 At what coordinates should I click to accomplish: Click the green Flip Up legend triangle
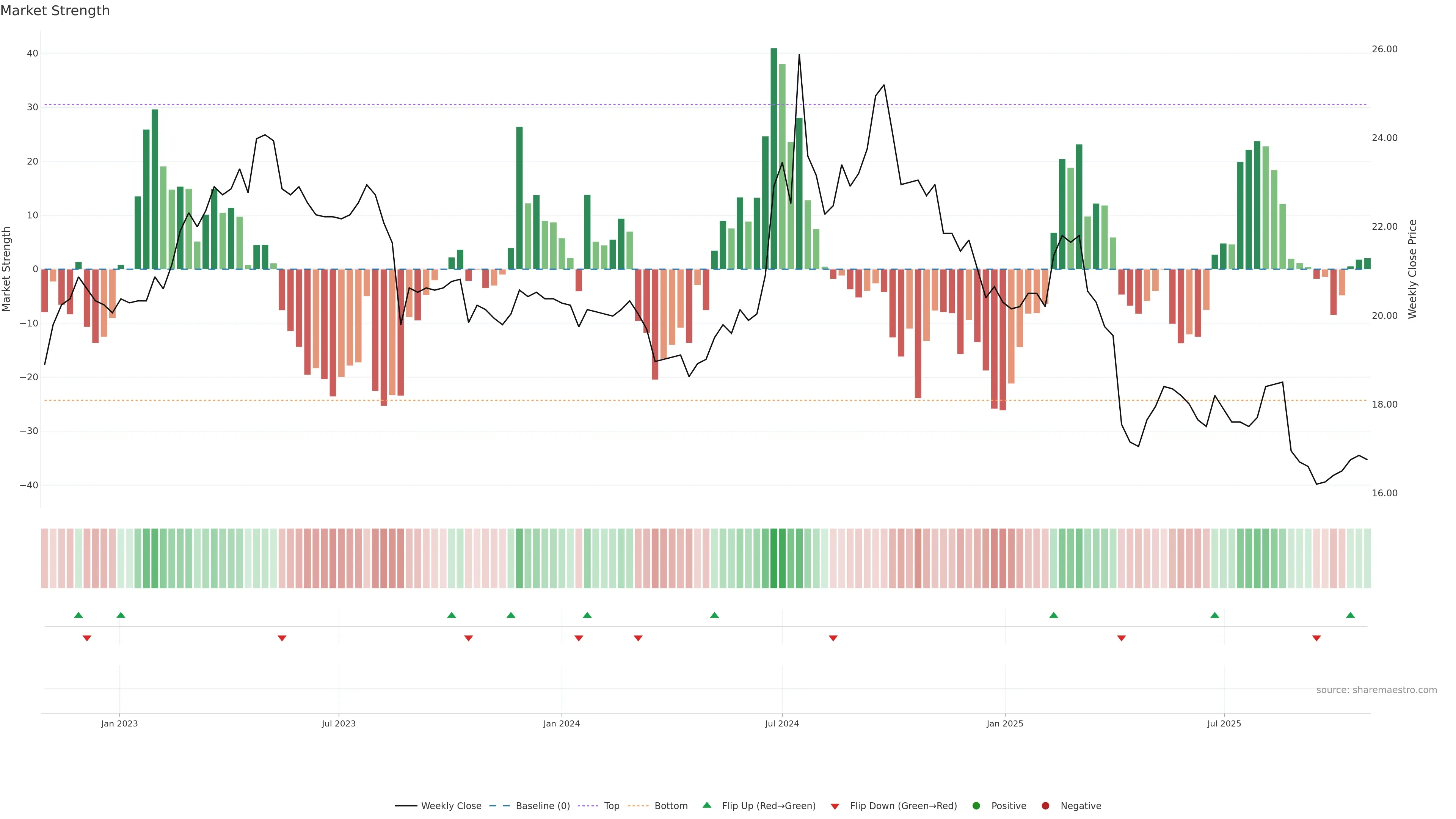pyautogui.click(x=706, y=805)
